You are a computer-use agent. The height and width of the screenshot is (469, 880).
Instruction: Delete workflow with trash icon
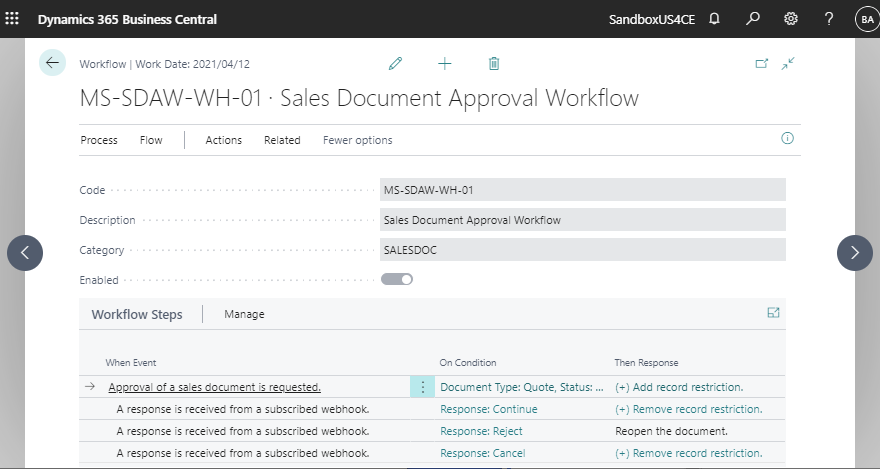(x=494, y=63)
